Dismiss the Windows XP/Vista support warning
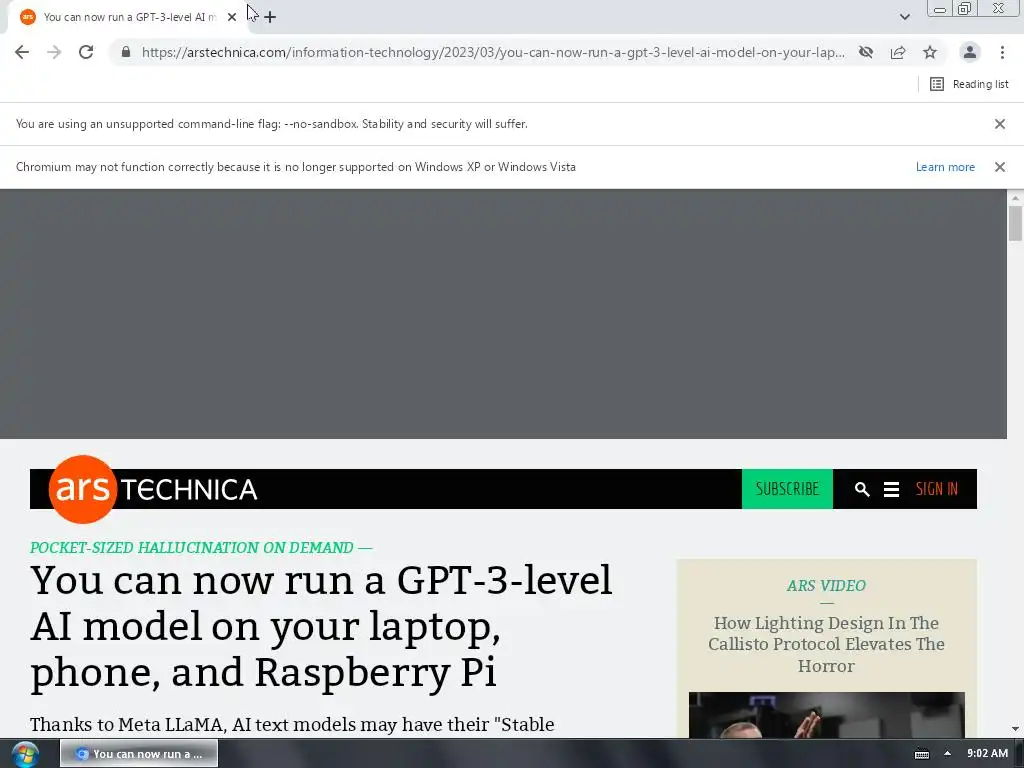The image size is (1024, 768). click(999, 167)
